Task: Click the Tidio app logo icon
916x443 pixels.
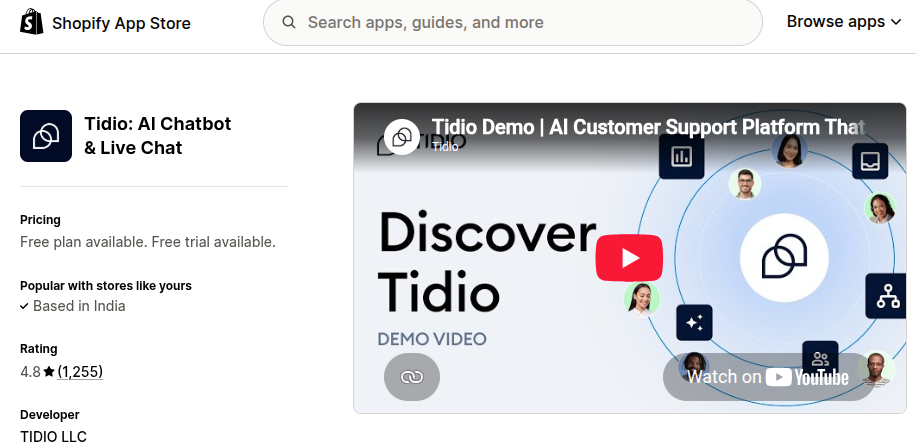Action: click(46, 136)
